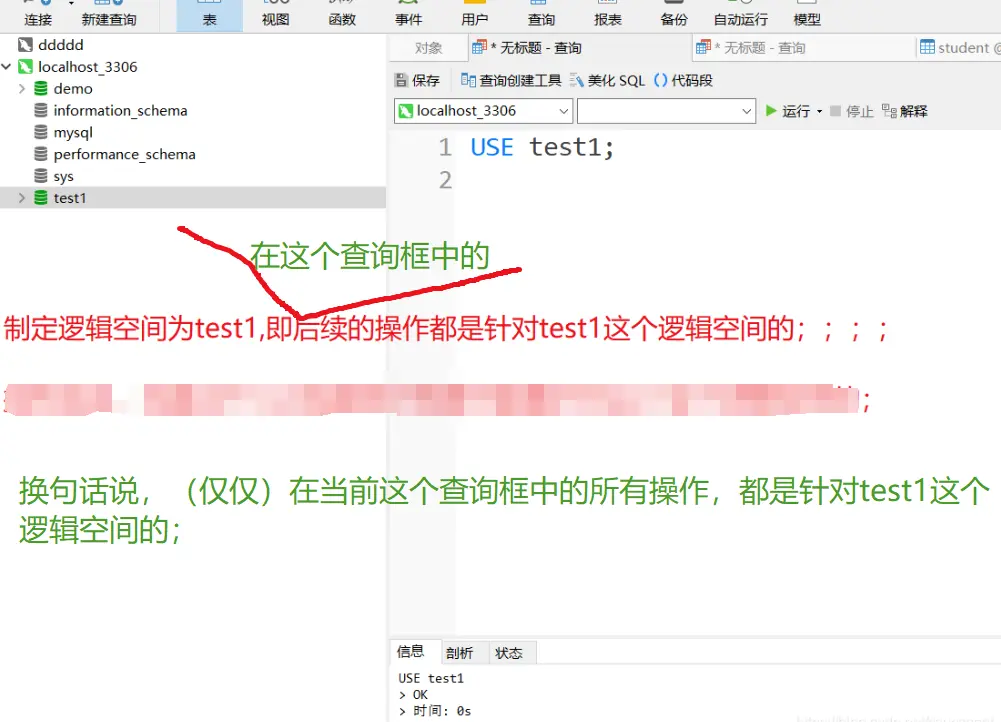Switch to the student table tab

click(960, 48)
